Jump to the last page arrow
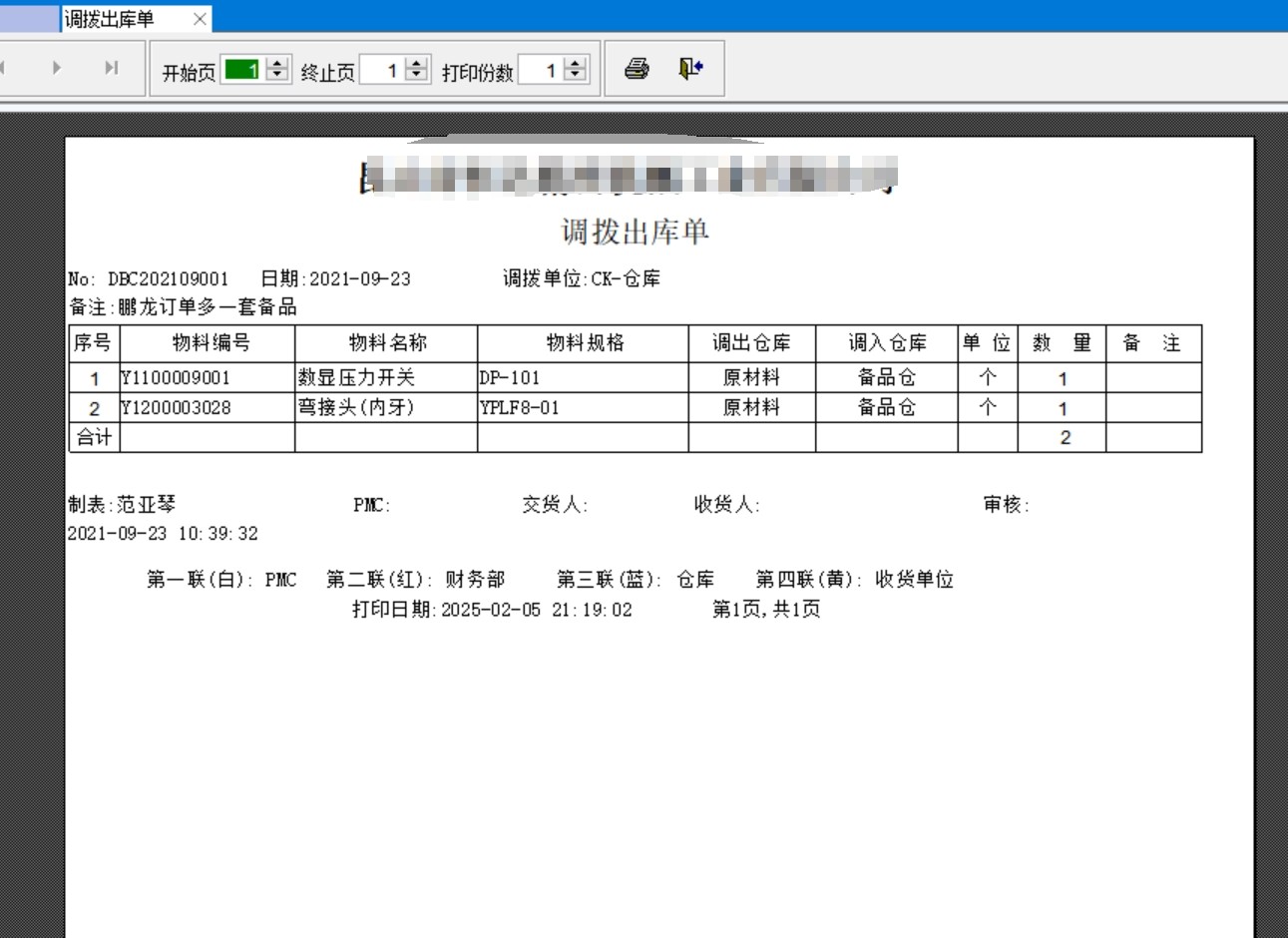The height and width of the screenshot is (938, 1288). (x=111, y=68)
